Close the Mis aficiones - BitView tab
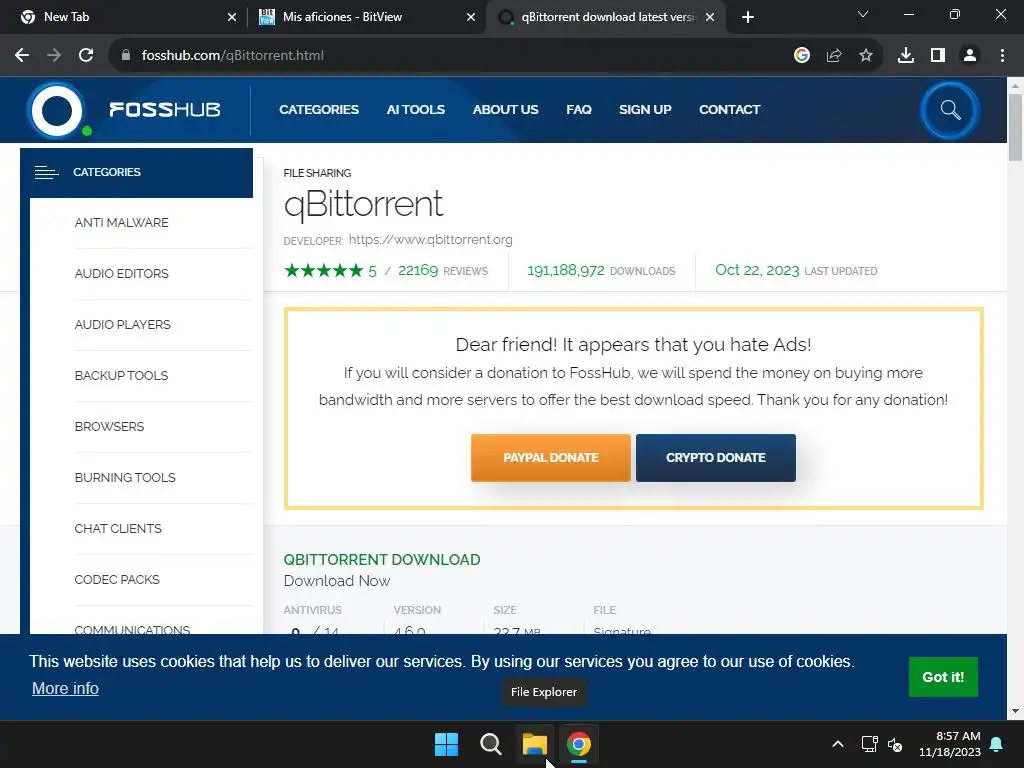The width and height of the screenshot is (1024, 768). [471, 17]
